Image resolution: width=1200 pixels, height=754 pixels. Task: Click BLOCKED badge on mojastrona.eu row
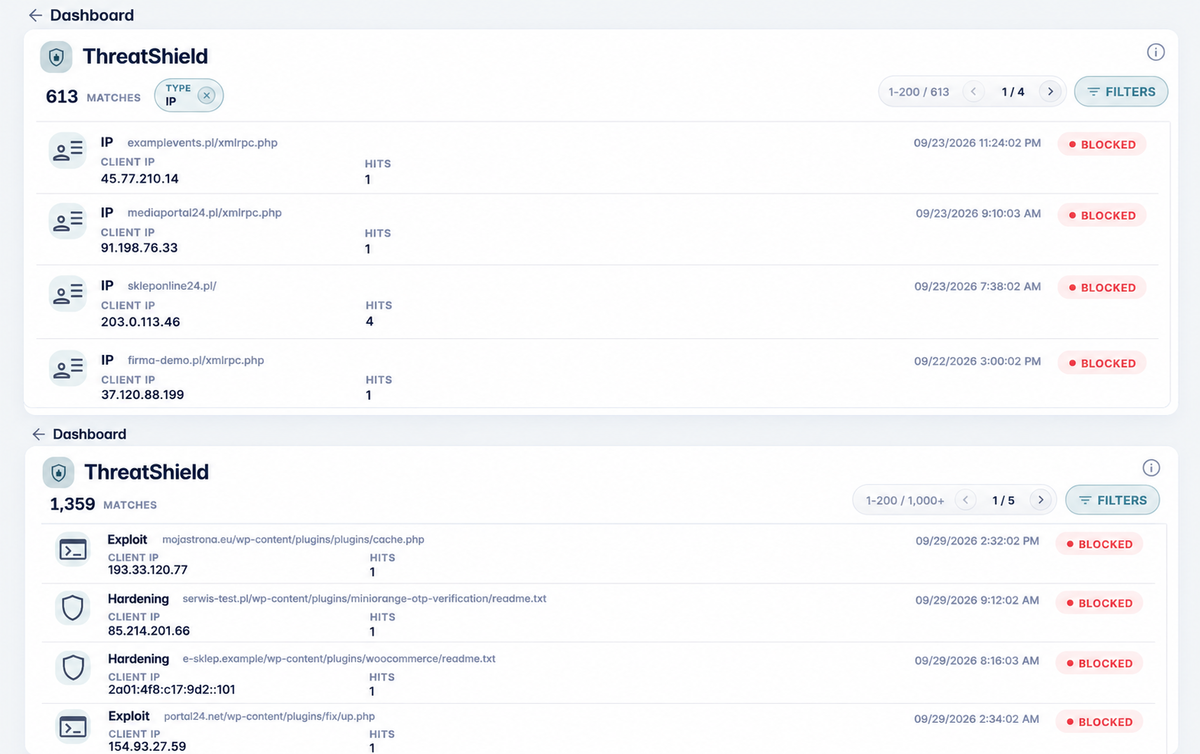point(1098,544)
